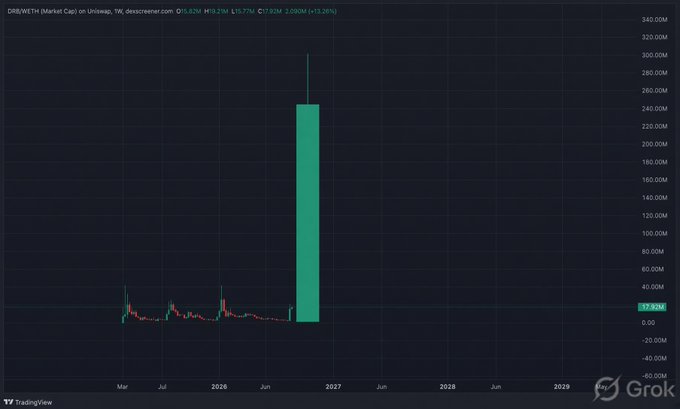Click the 40.00M price axis label
The width and height of the screenshot is (680, 409).
tap(652, 287)
